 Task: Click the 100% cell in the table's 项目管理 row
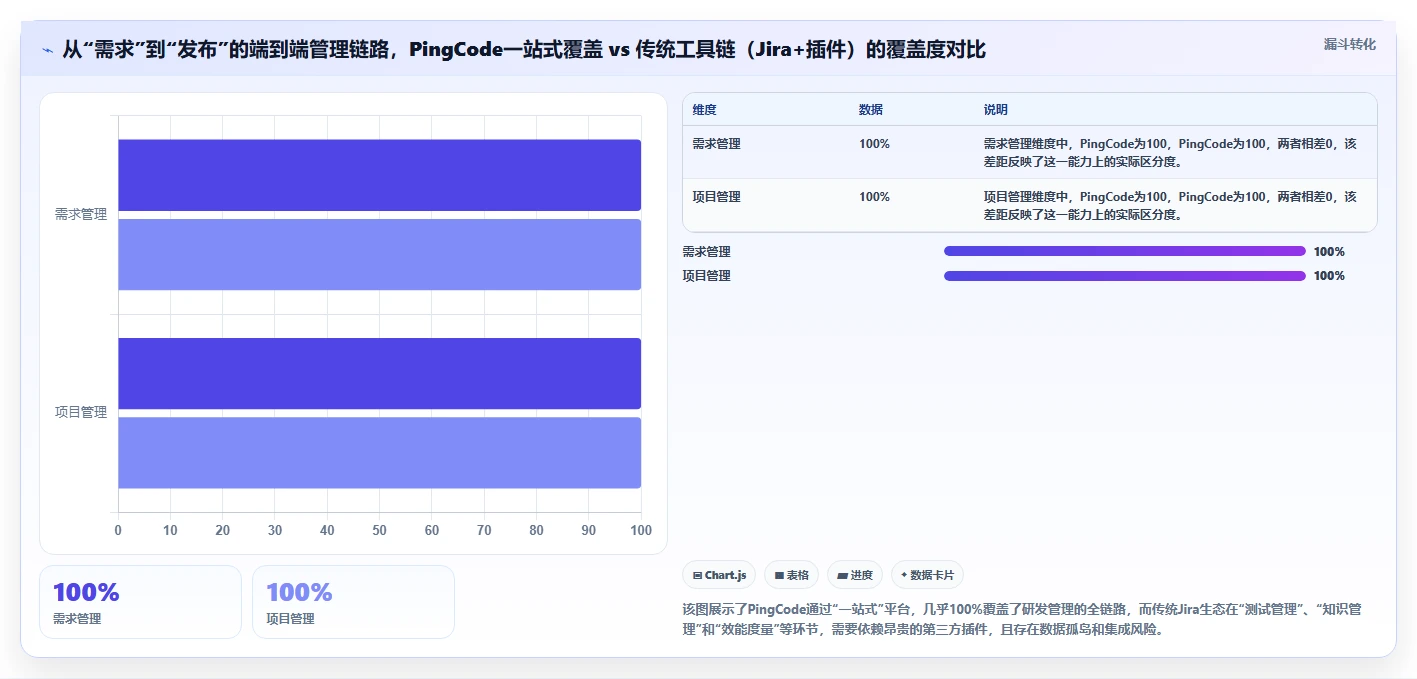[874, 197]
